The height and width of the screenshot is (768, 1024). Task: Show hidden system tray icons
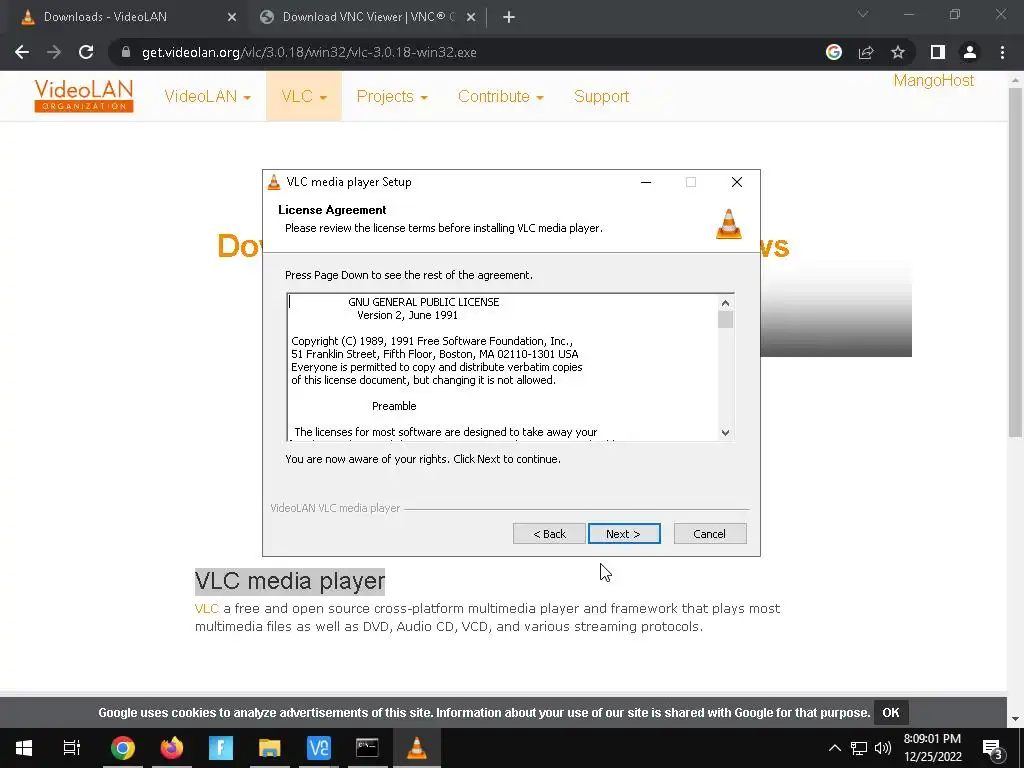[834, 748]
